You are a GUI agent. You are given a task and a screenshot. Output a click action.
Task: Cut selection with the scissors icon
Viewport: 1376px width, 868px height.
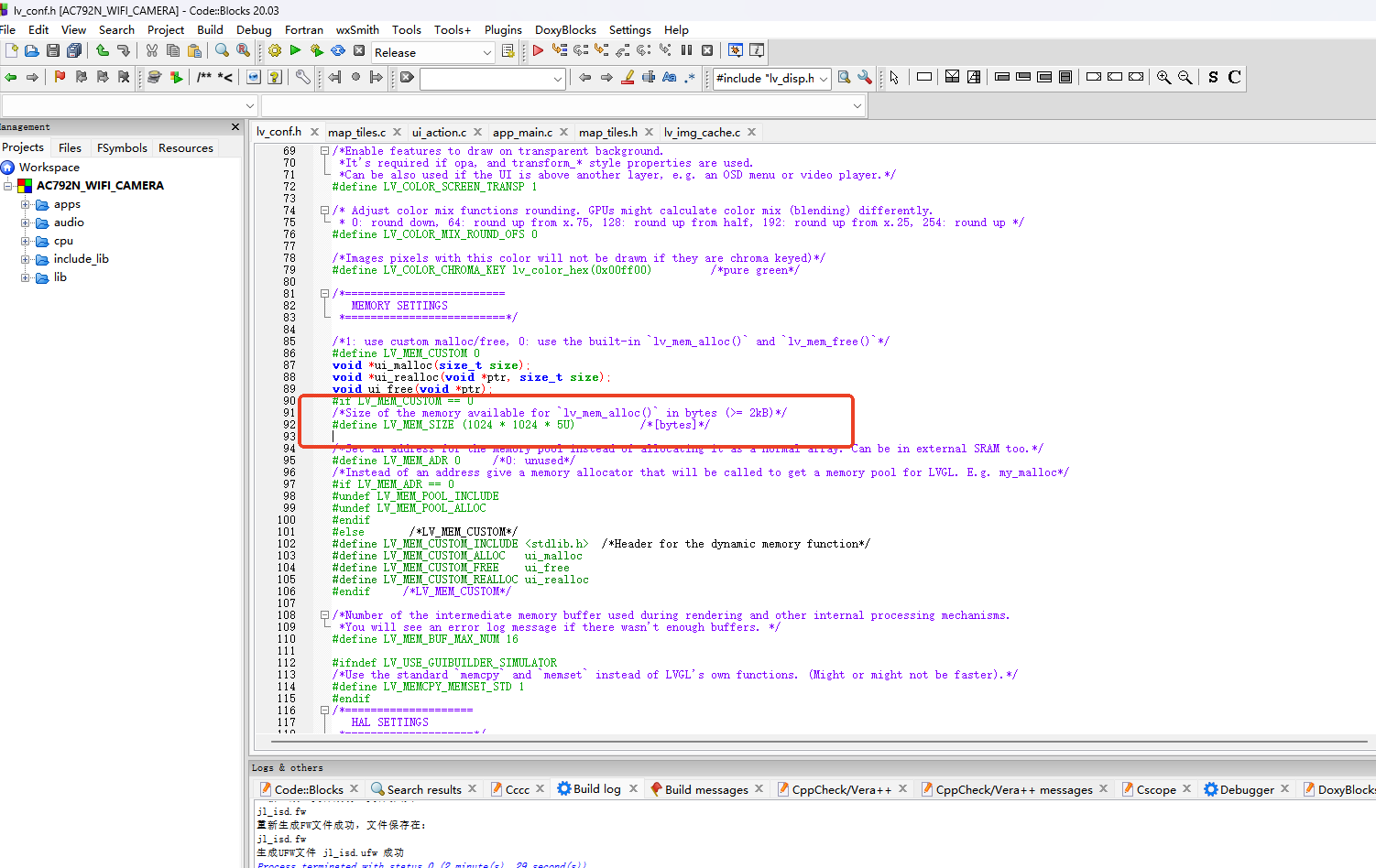coord(152,51)
